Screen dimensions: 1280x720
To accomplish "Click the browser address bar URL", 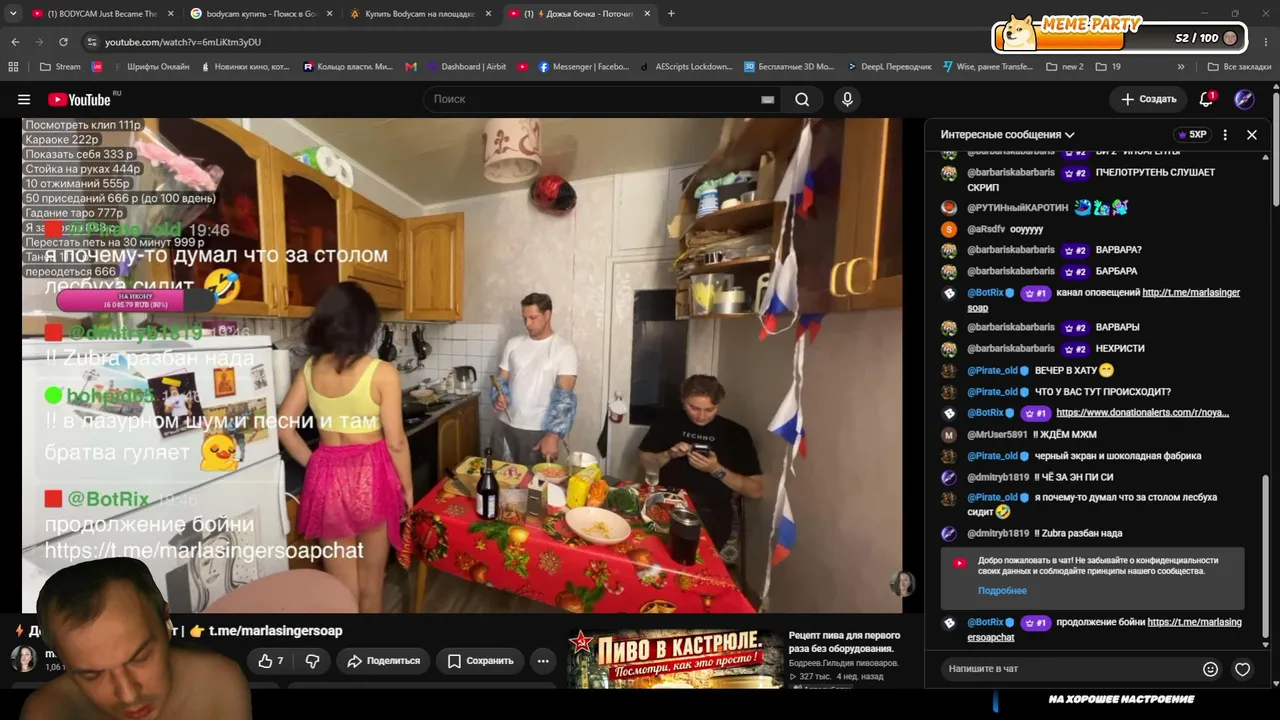I will point(183,42).
